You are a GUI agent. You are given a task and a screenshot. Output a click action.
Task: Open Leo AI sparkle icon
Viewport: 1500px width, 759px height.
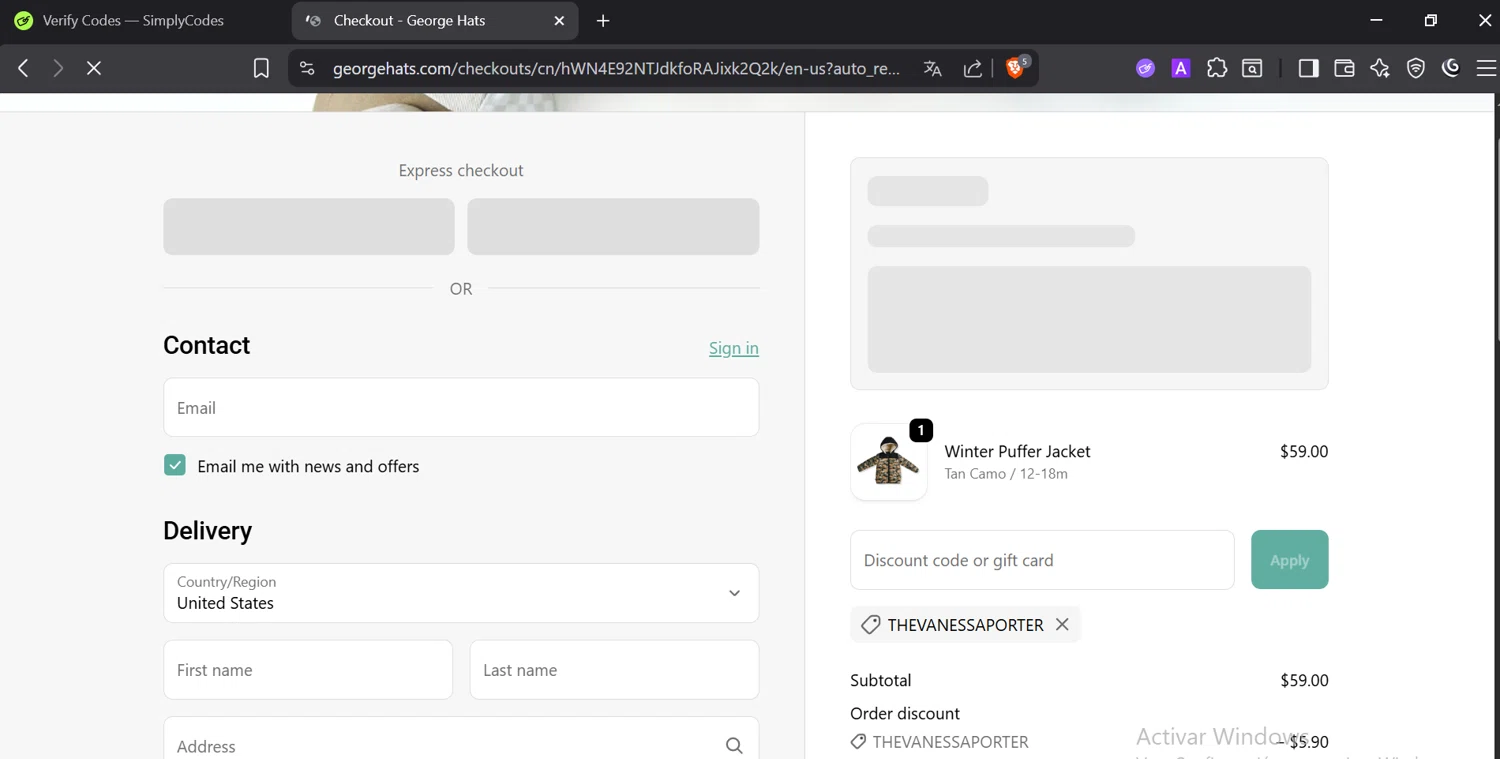click(1380, 68)
